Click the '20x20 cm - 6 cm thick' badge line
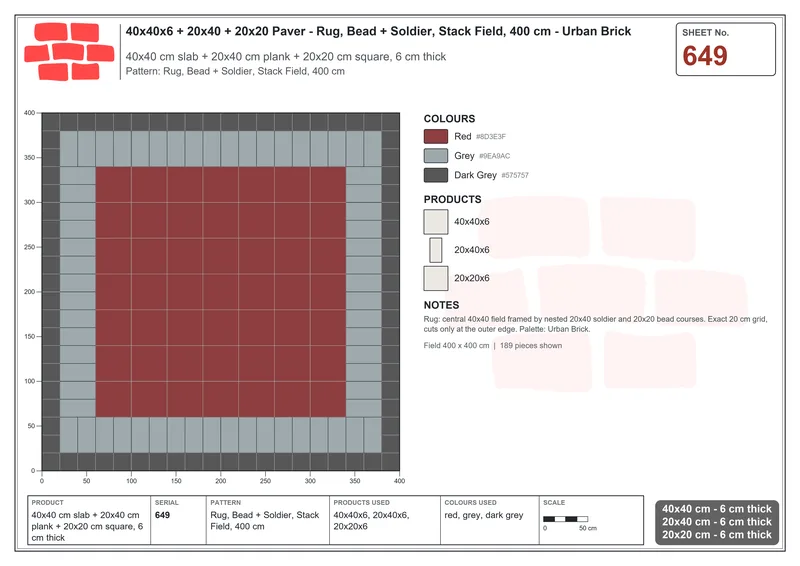Screen dimensions: 800x566 (717, 535)
